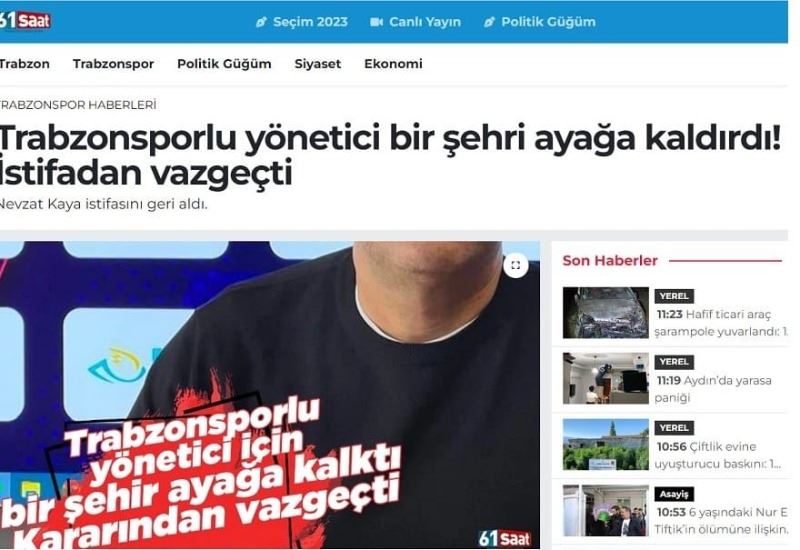Click the video camera icon for Canlı Yayın
Image resolution: width=800 pixels, height=550 pixels.
(377, 22)
